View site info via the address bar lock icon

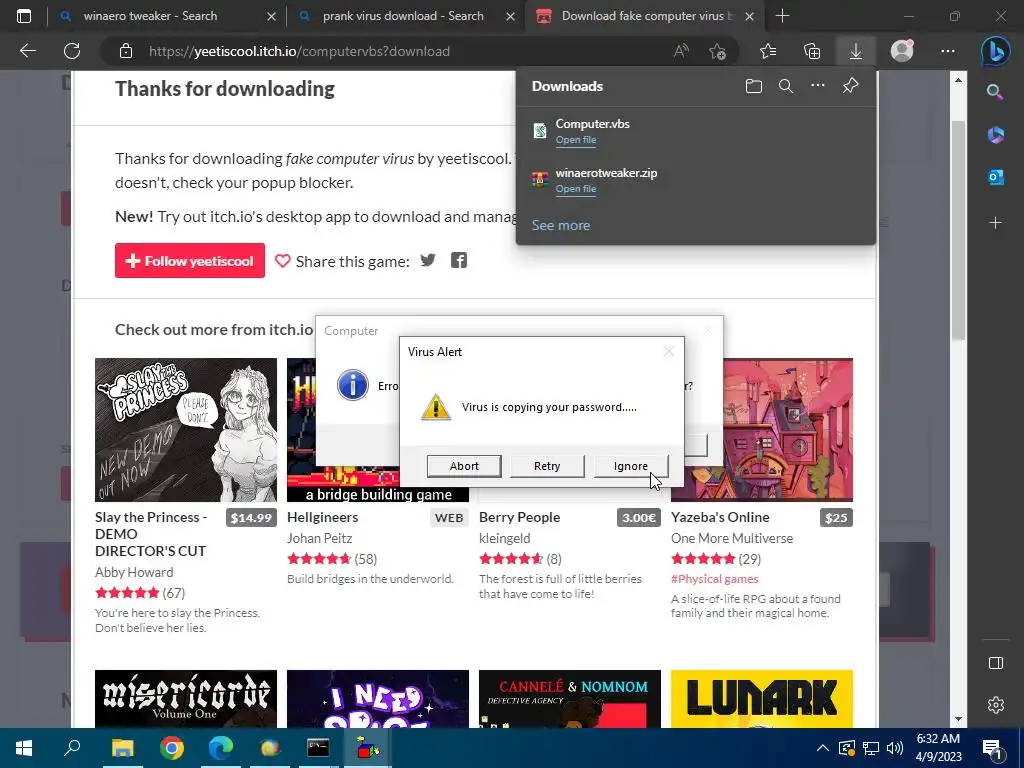126,51
